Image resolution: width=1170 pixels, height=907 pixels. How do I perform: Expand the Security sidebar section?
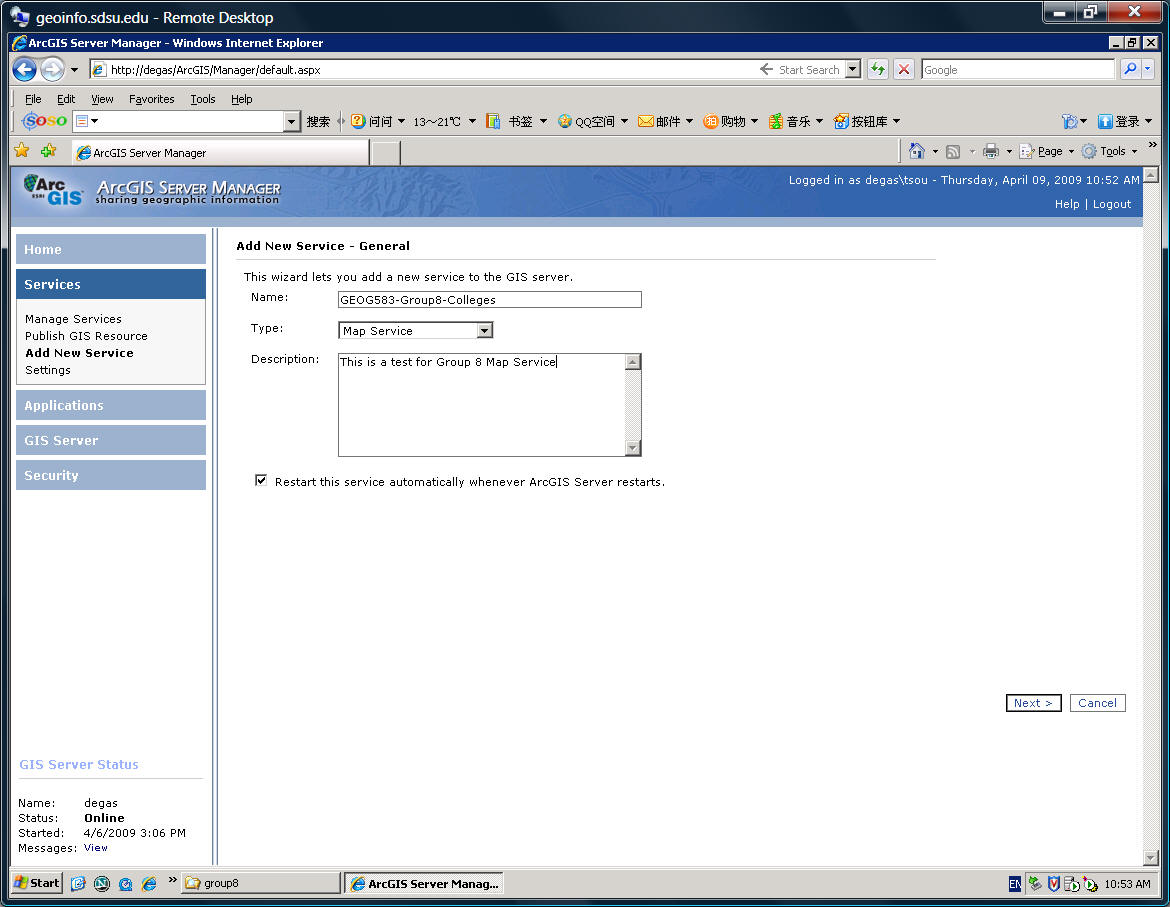[110, 475]
